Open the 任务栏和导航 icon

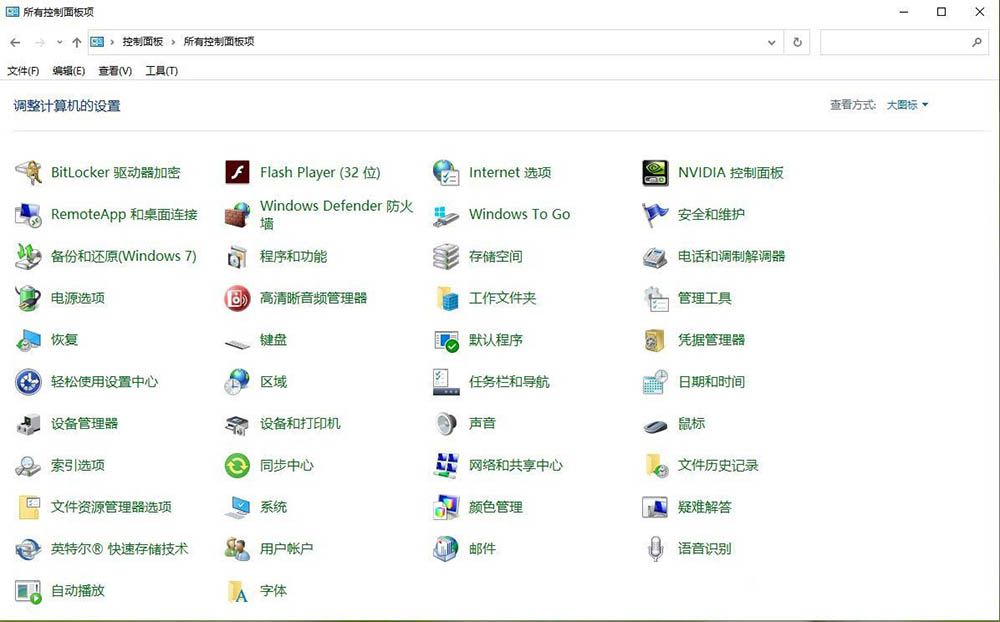click(446, 381)
